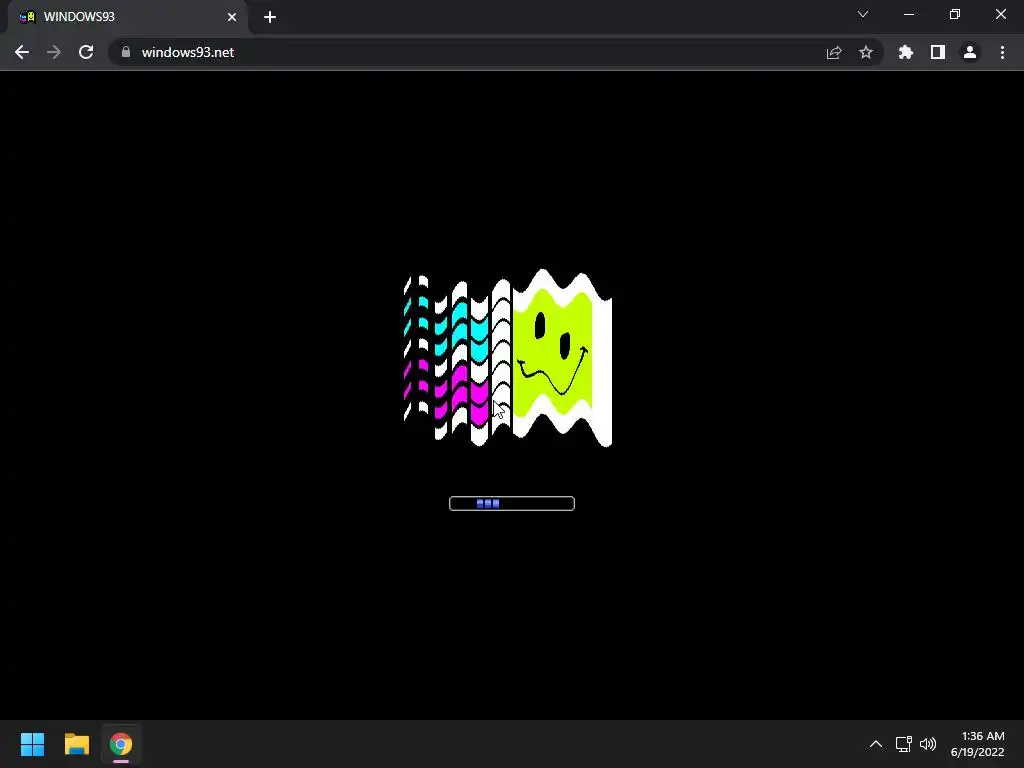Open a new browser tab
This screenshot has height=768, width=1024.
[270, 17]
